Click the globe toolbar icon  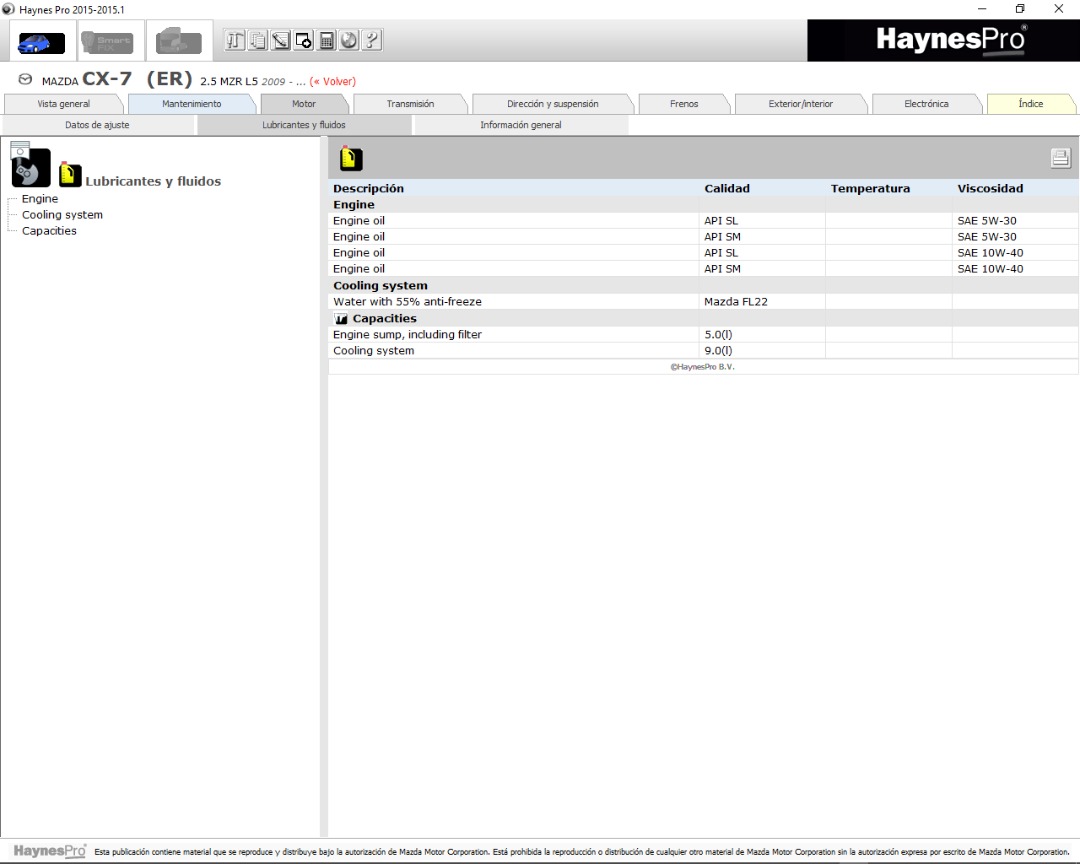tap(349, 41)
